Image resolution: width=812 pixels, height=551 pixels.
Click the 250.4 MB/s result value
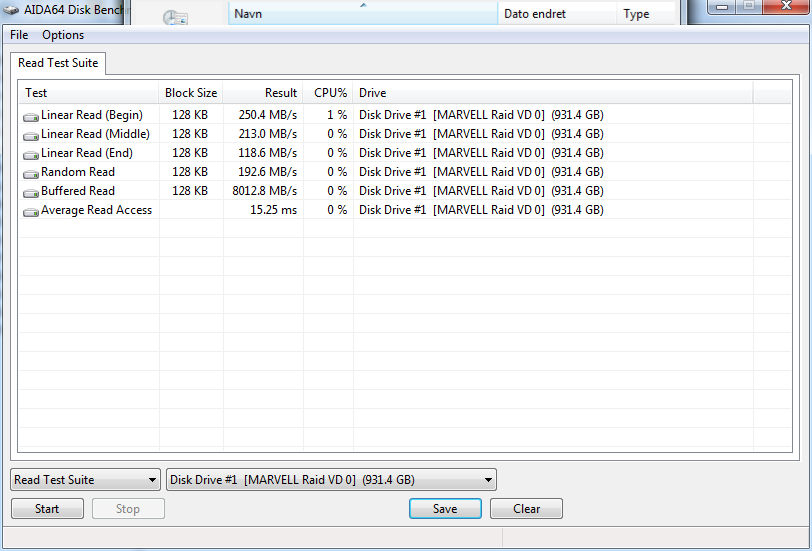coord(268,115)
